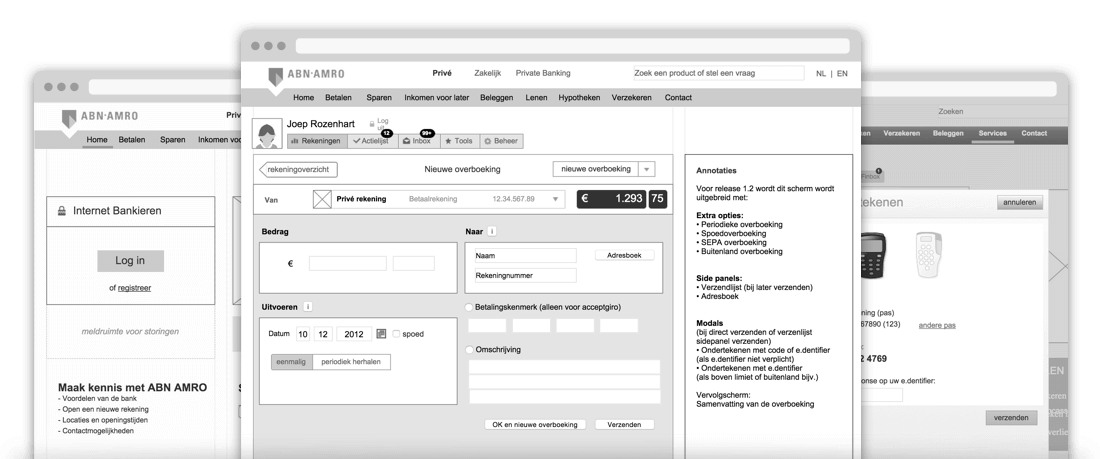Click the Adresboek button

[624, 255]
